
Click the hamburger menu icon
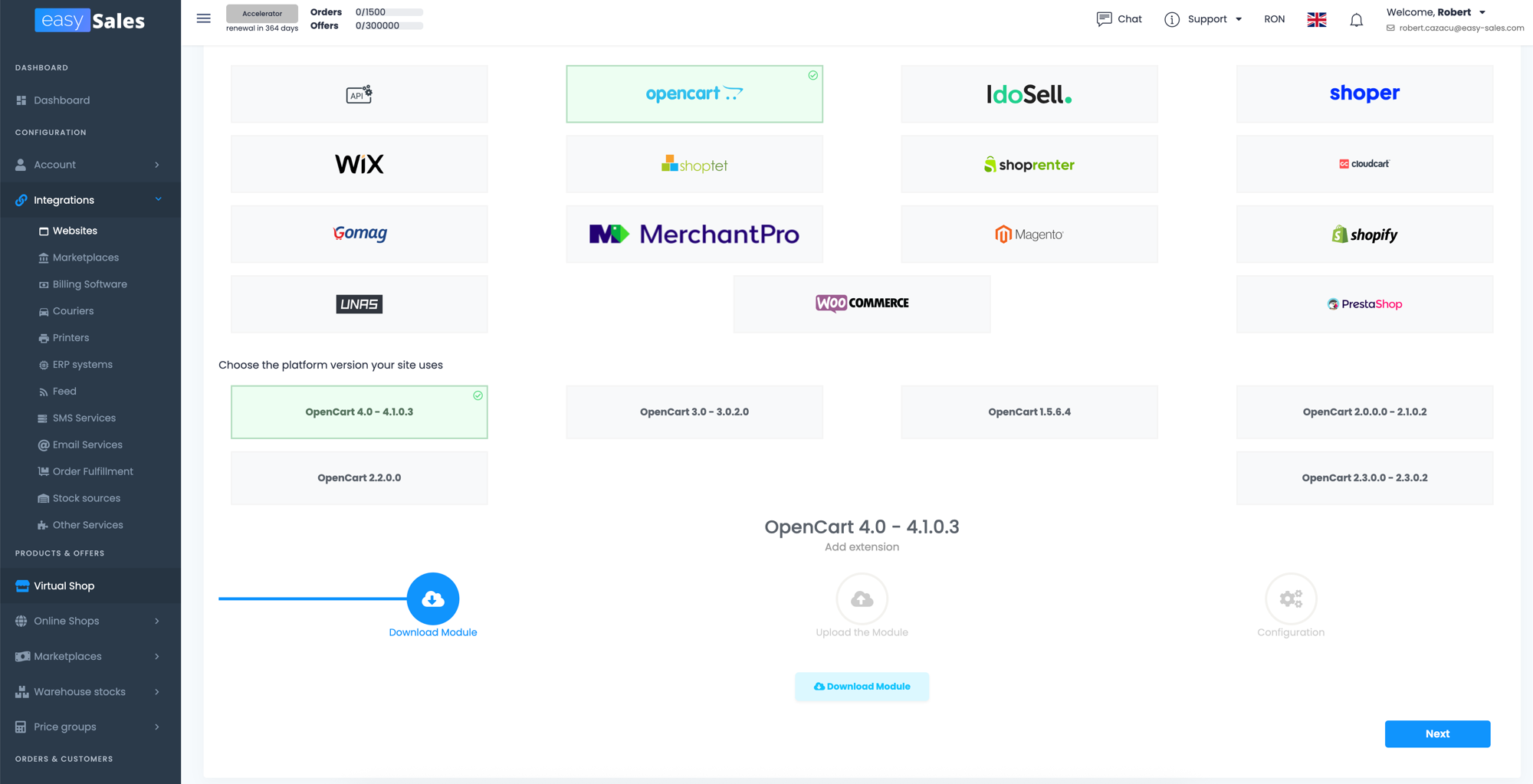pos(203,18)
